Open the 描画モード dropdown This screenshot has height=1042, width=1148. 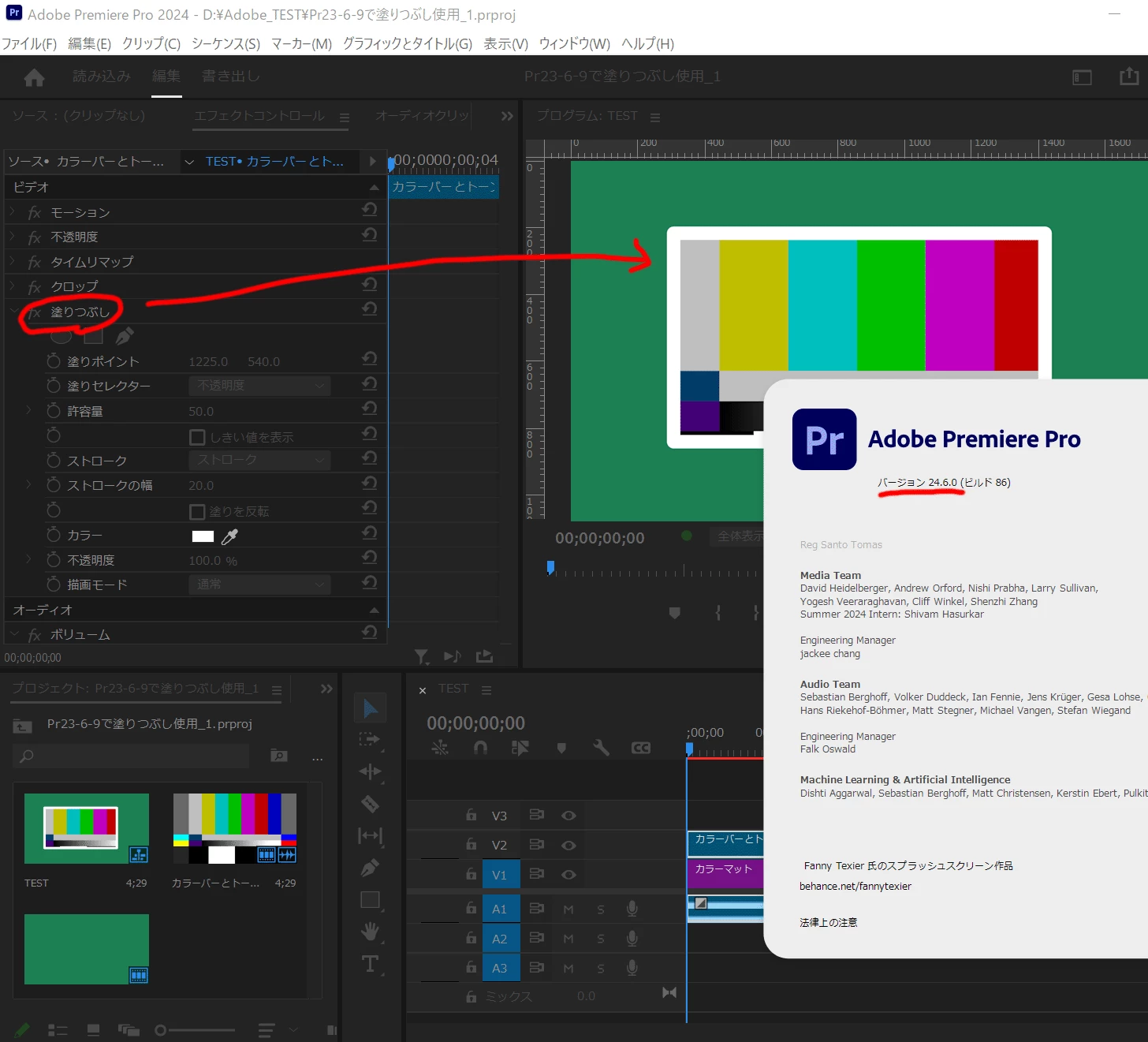(x=259, y=584)
